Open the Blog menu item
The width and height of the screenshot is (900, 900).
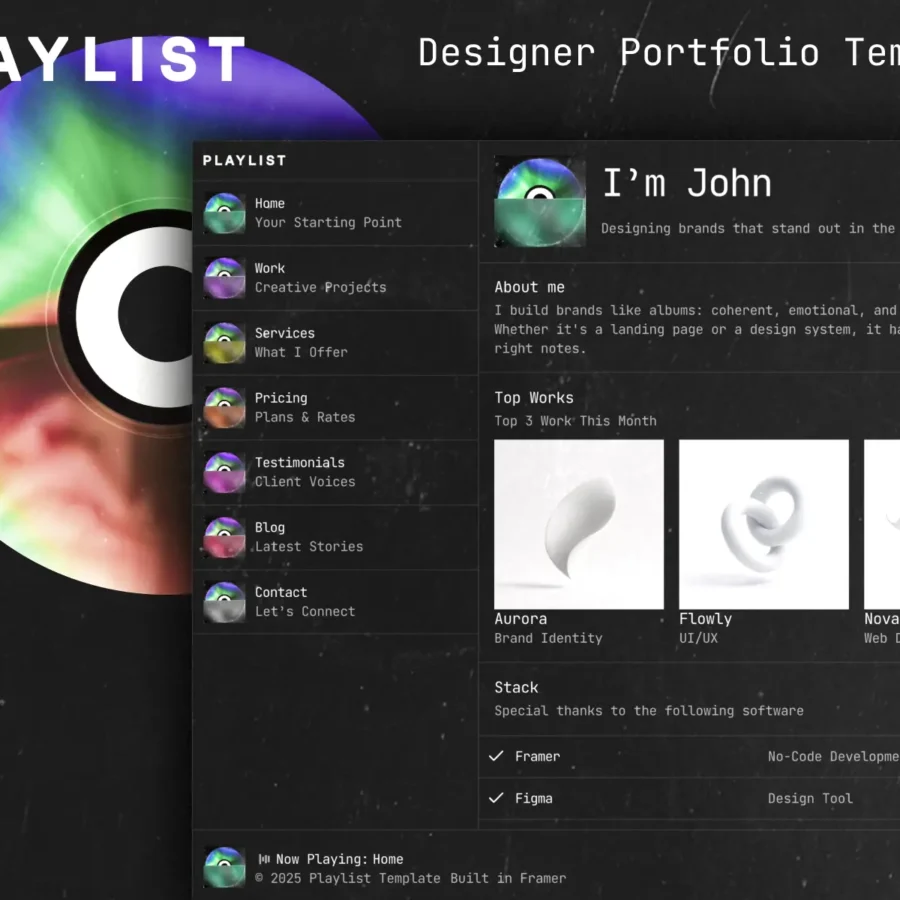pos(336,537)
